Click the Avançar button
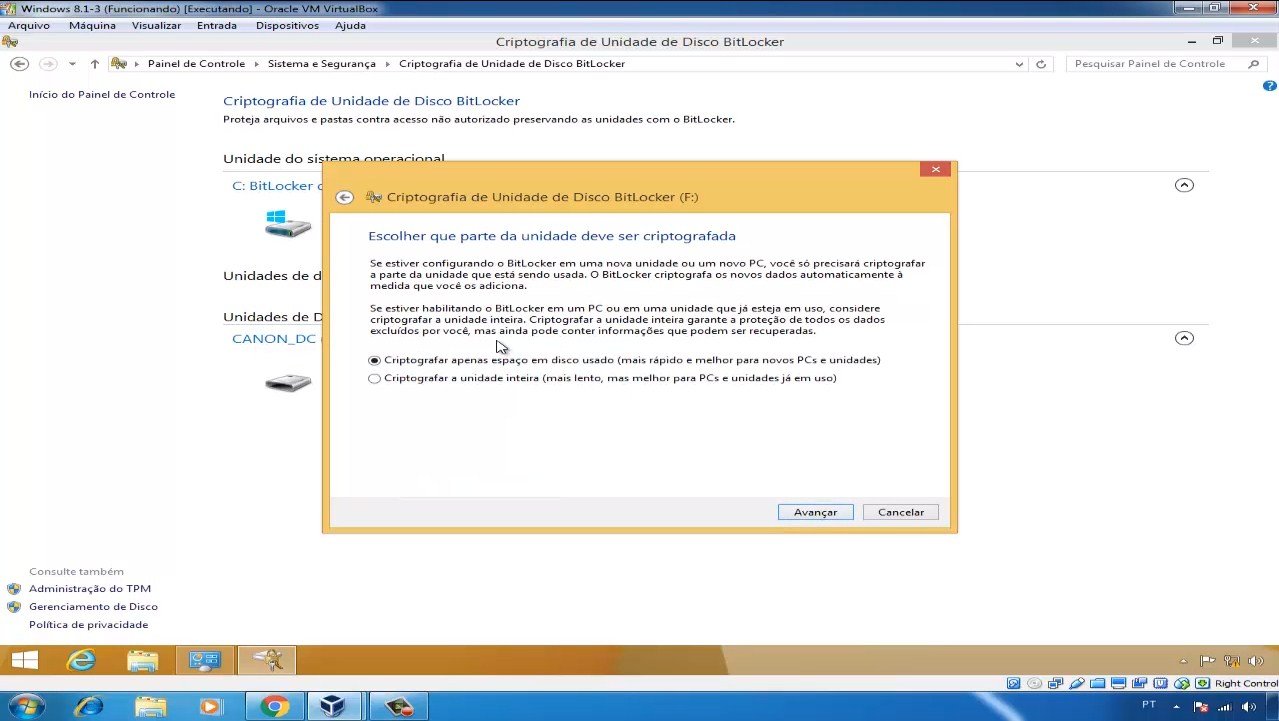Viewport: 1279px width, 721px height. tap(816, 512)
